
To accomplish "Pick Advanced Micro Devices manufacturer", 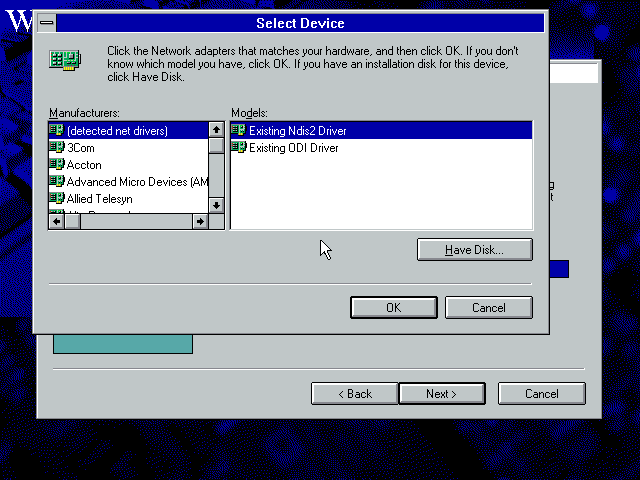I will [128, 182].
